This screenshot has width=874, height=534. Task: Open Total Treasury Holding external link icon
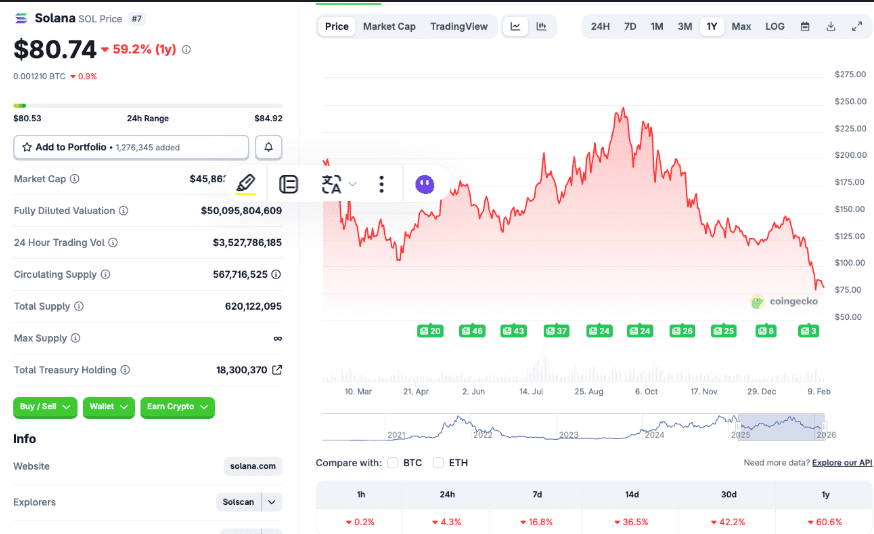(x=277, y=370)
